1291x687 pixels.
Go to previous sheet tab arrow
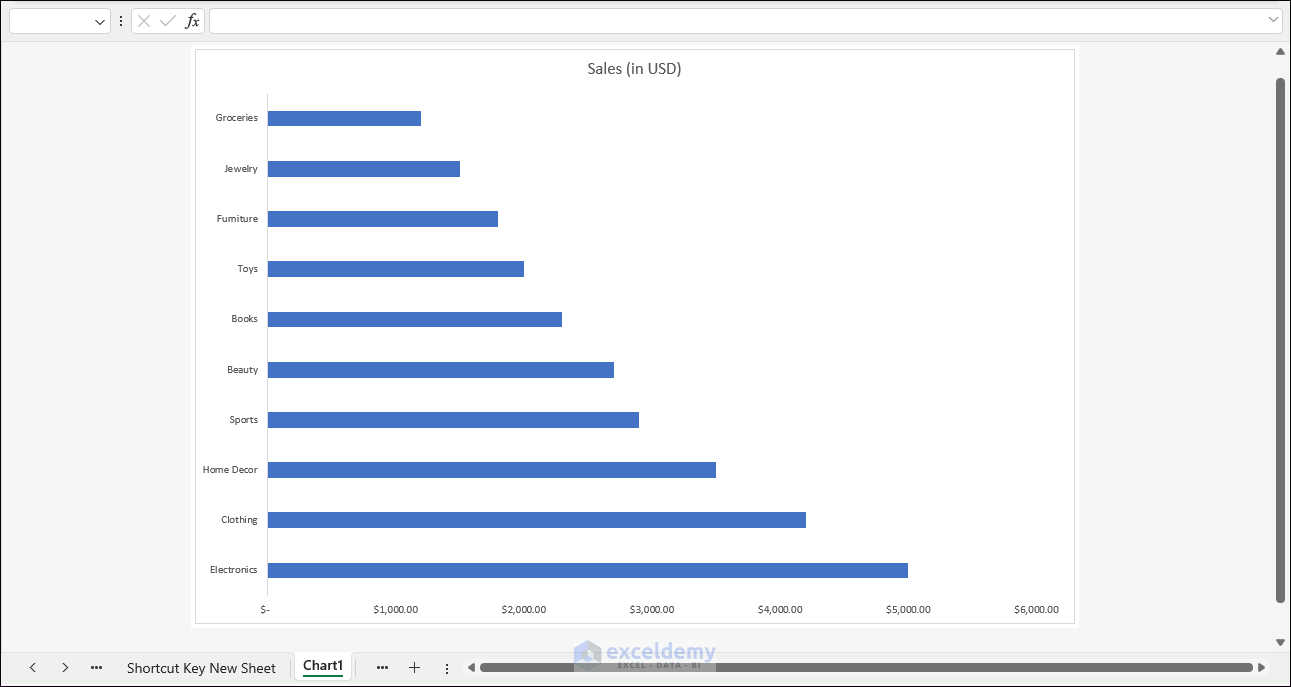pos(33,667)
